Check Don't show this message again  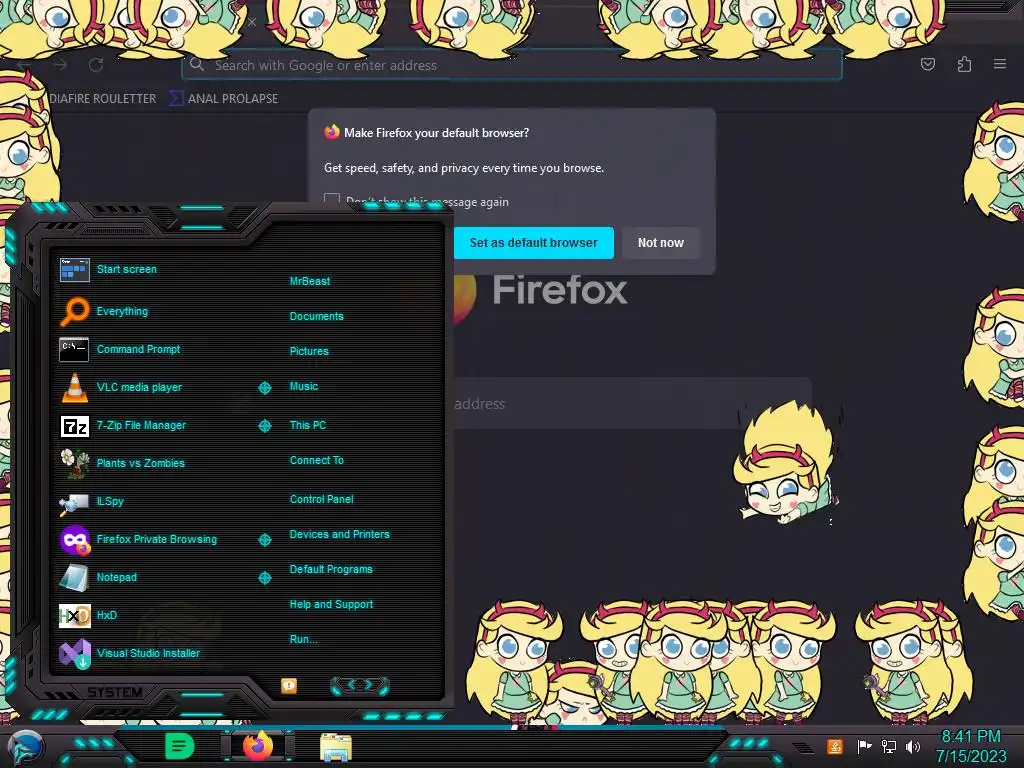click(332, 198)
